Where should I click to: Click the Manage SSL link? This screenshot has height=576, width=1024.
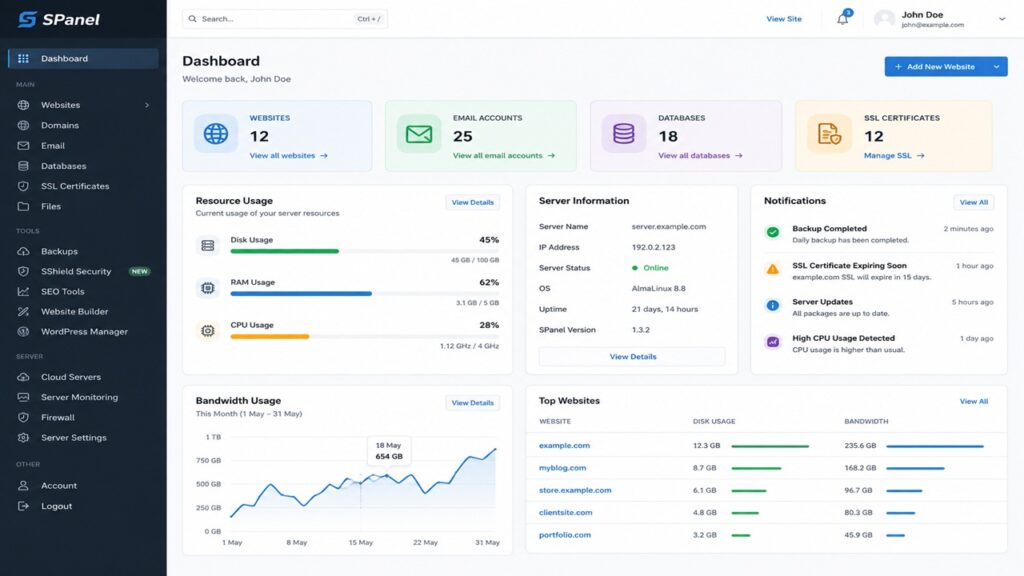tap(894, 155)
